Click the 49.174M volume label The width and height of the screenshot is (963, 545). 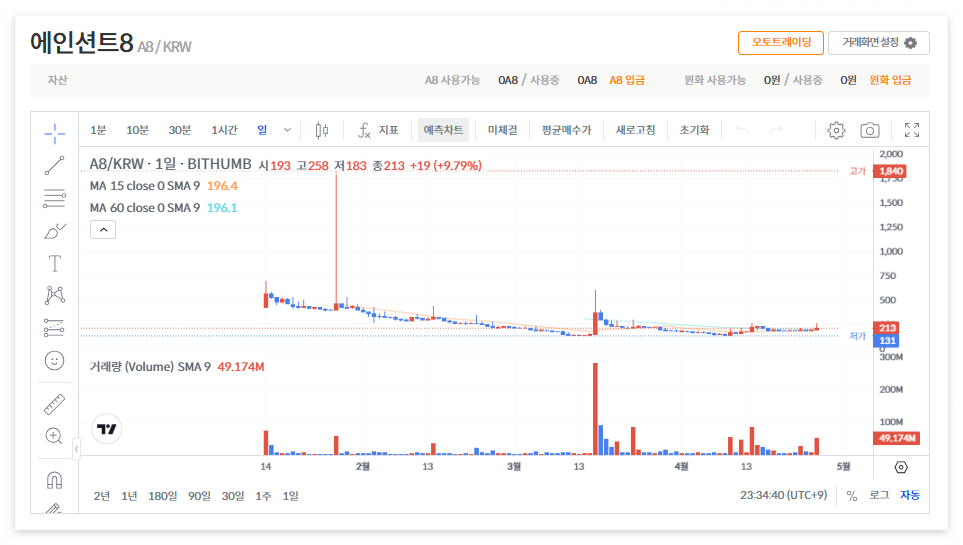[897, 438]
